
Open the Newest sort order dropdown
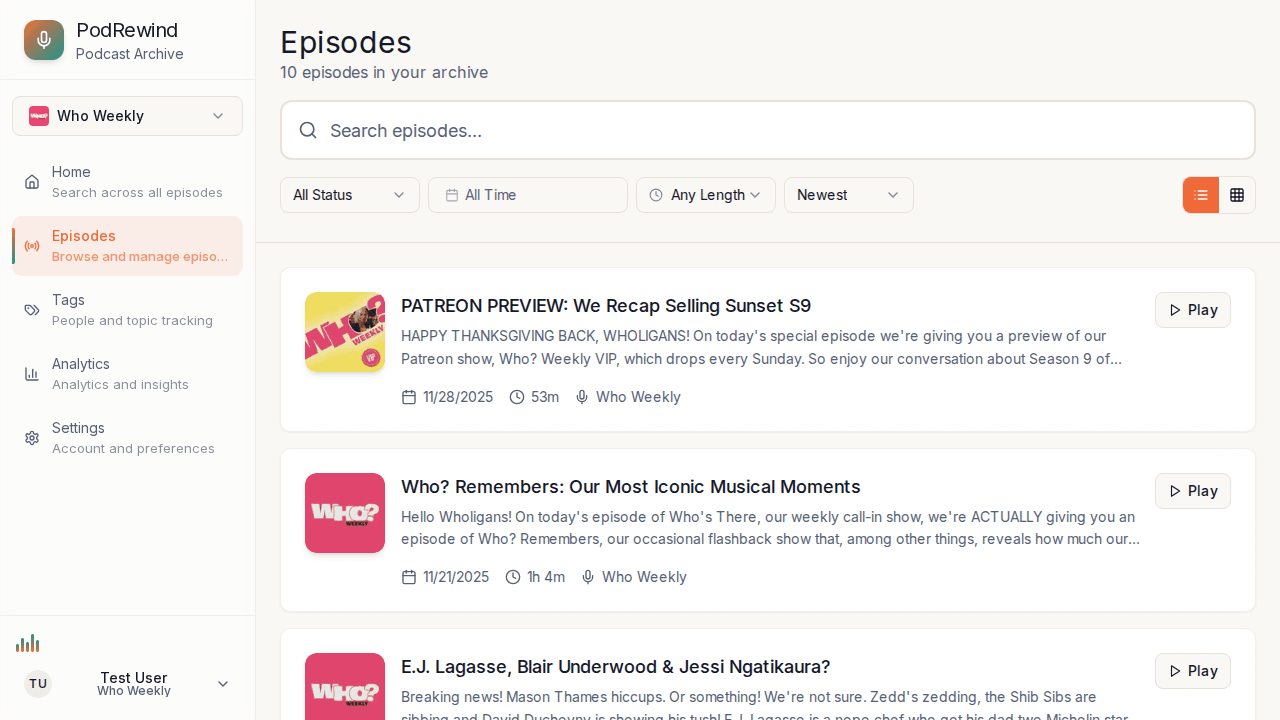(848, 195)
